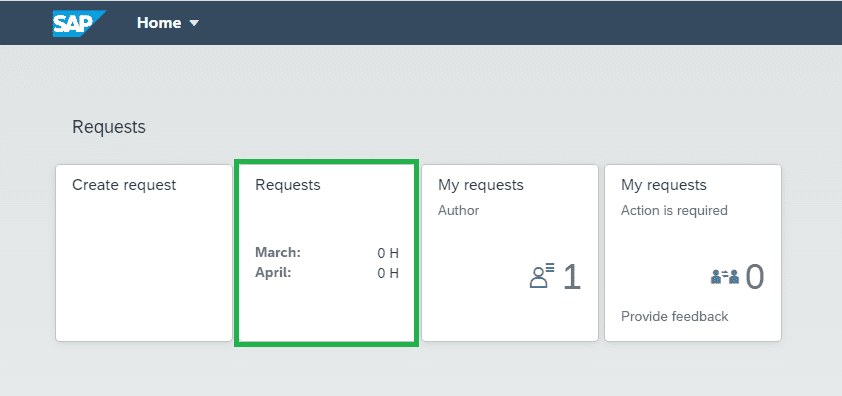Viewport: 842px width, 396px height.
Task: Click the April hours row
Action: tap(326, 273)
